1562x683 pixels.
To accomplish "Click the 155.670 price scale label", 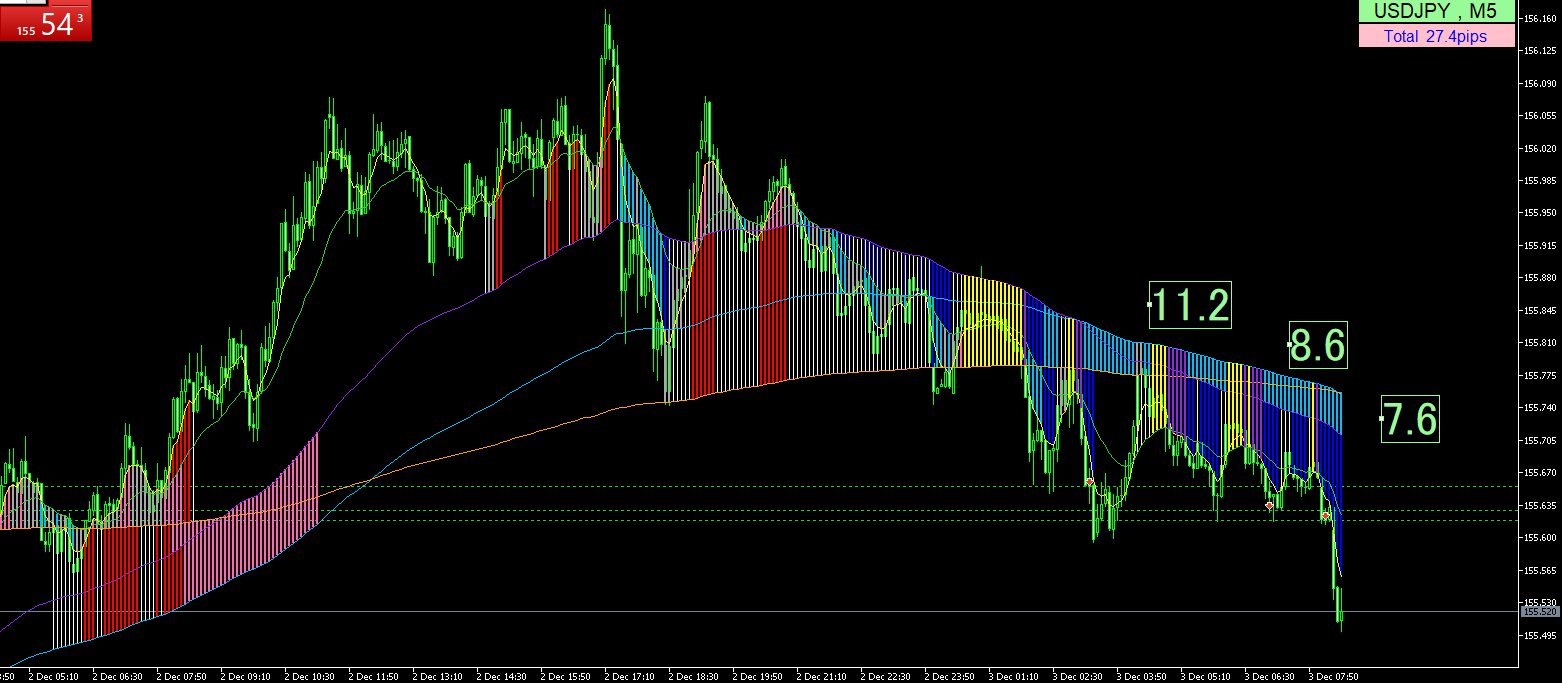I will click(1541, 473).
